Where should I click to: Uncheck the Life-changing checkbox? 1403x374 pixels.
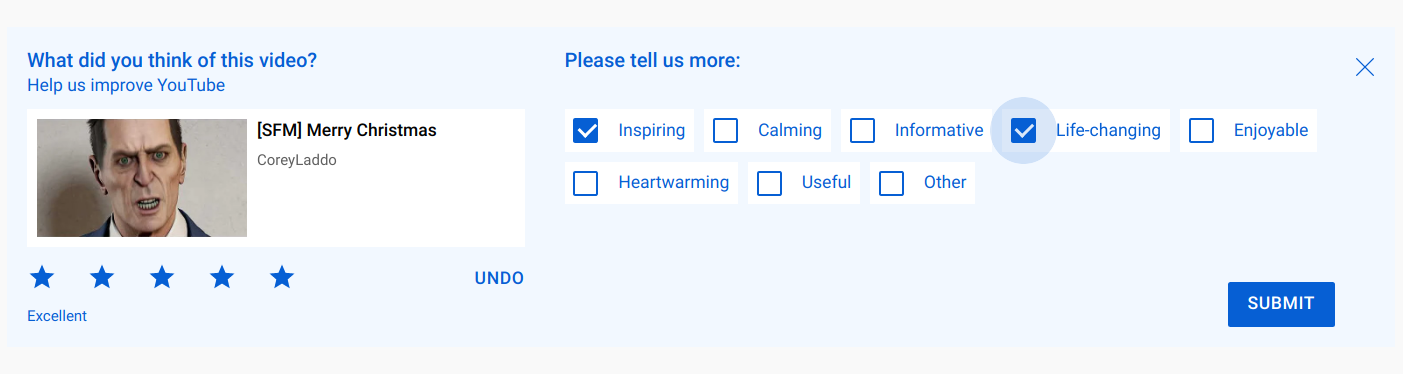[x=1023, y=130]
